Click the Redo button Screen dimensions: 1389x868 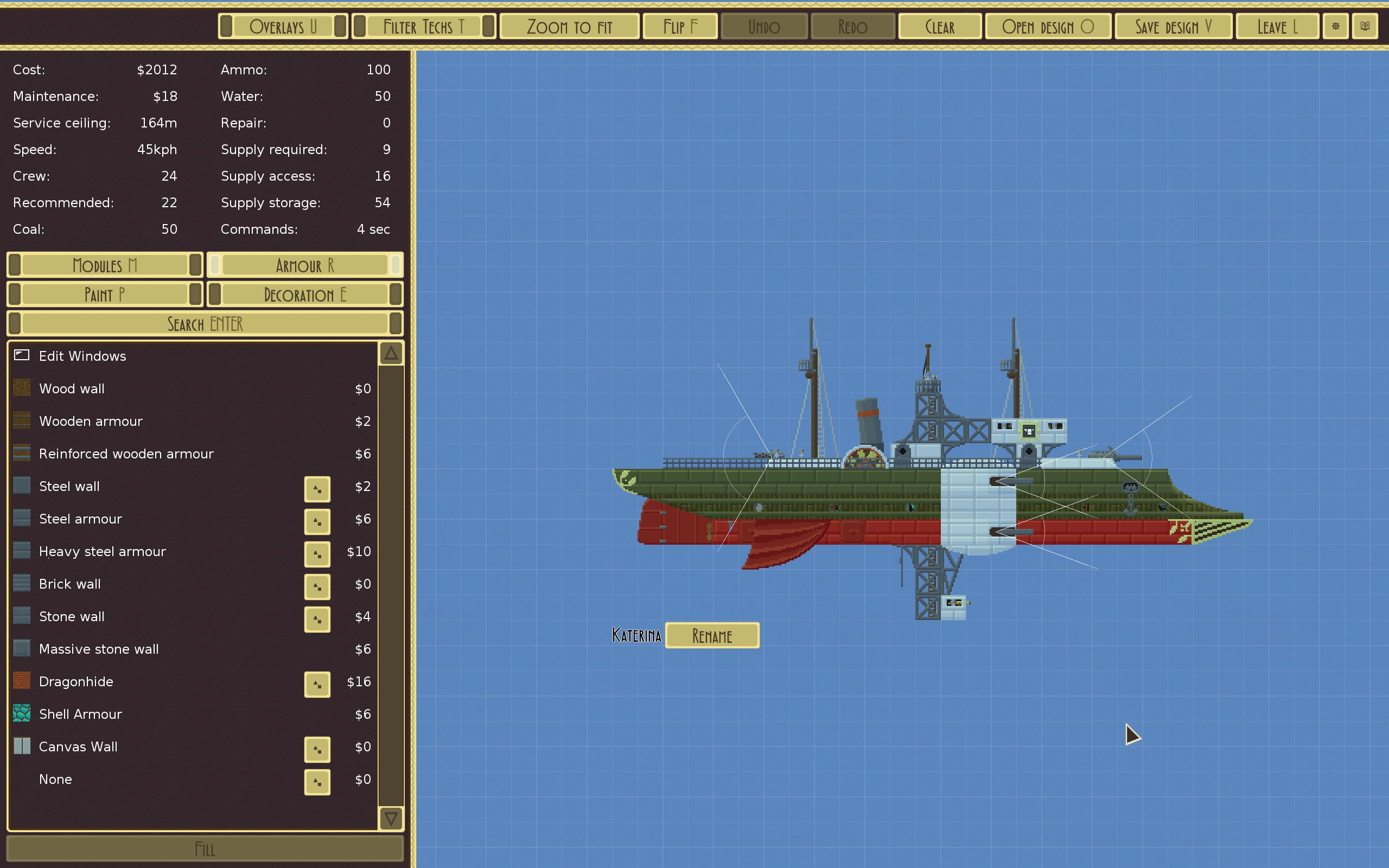(x=852, y=27)
